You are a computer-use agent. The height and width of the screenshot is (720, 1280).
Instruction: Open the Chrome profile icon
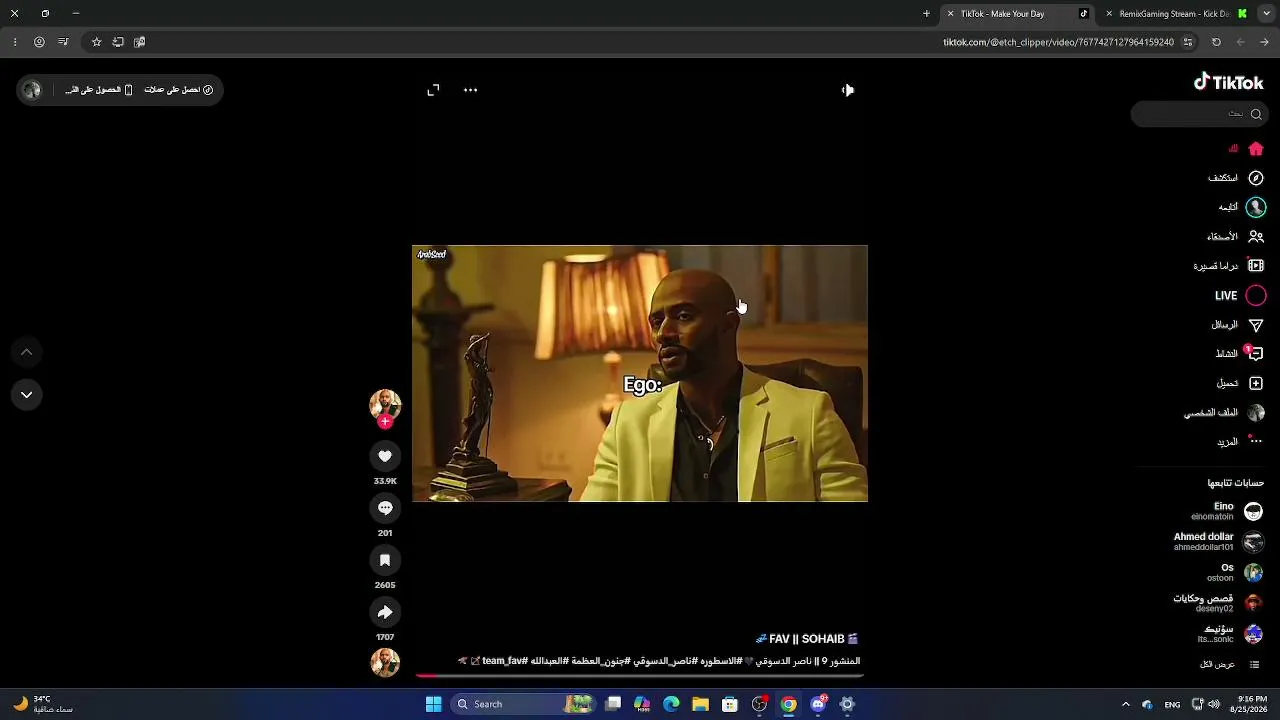click(39, 42)
